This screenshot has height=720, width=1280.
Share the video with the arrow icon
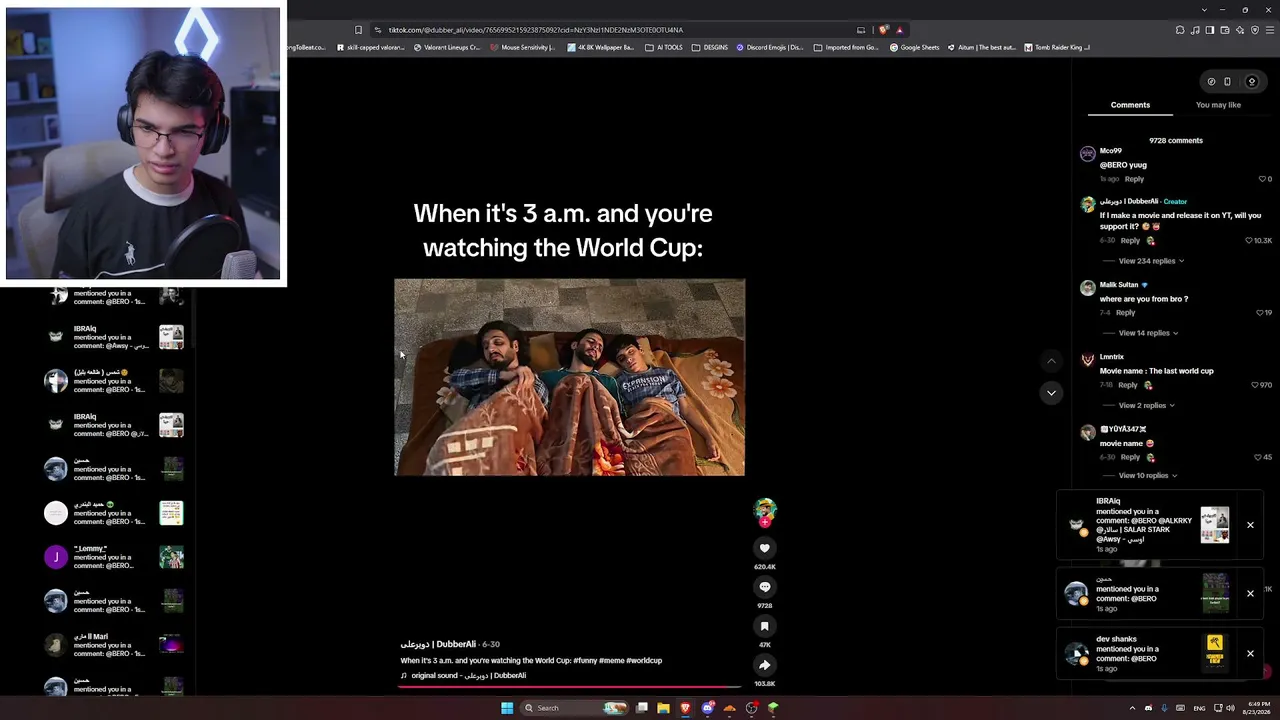764,665
